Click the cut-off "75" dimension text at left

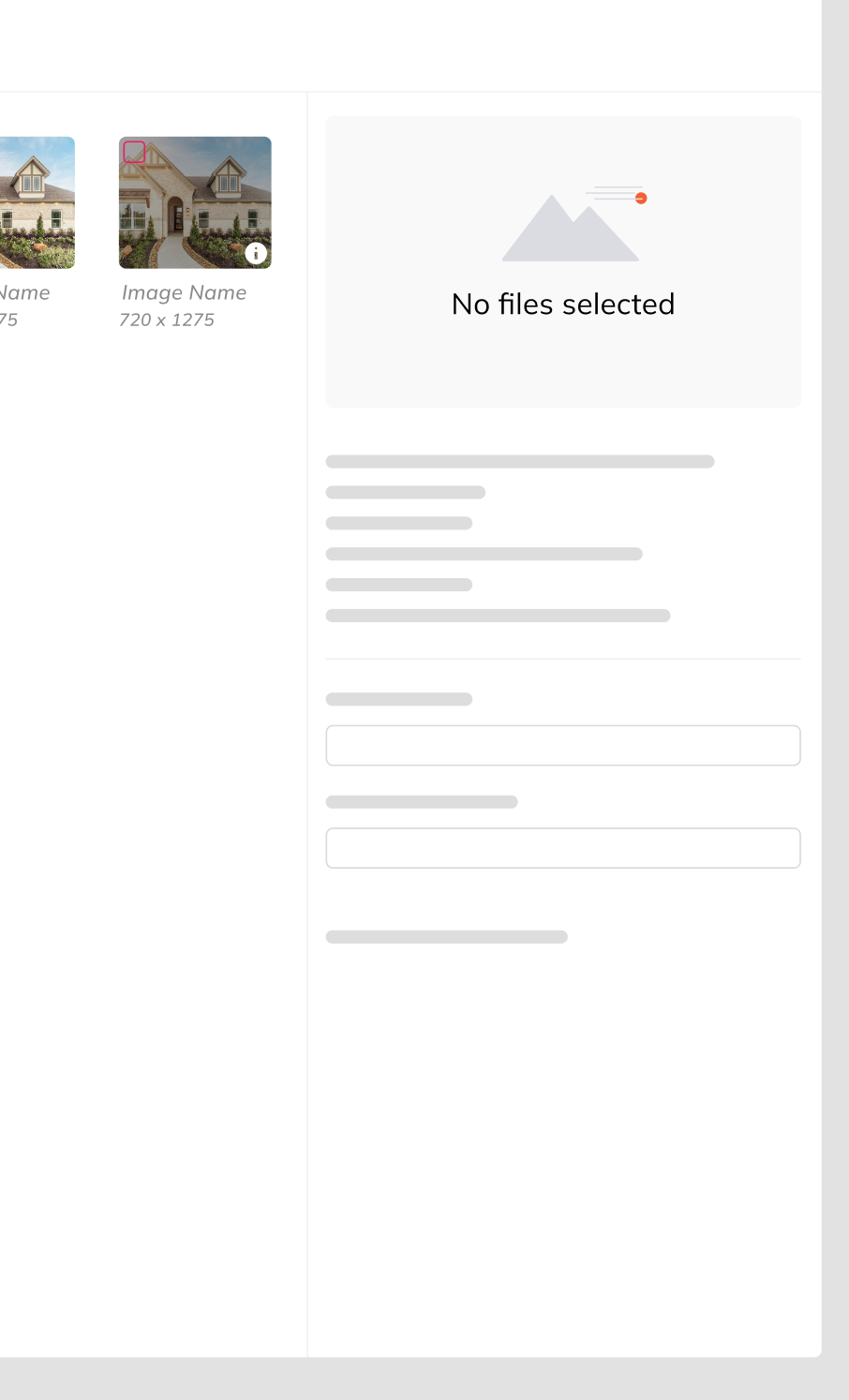coord(8,320)
